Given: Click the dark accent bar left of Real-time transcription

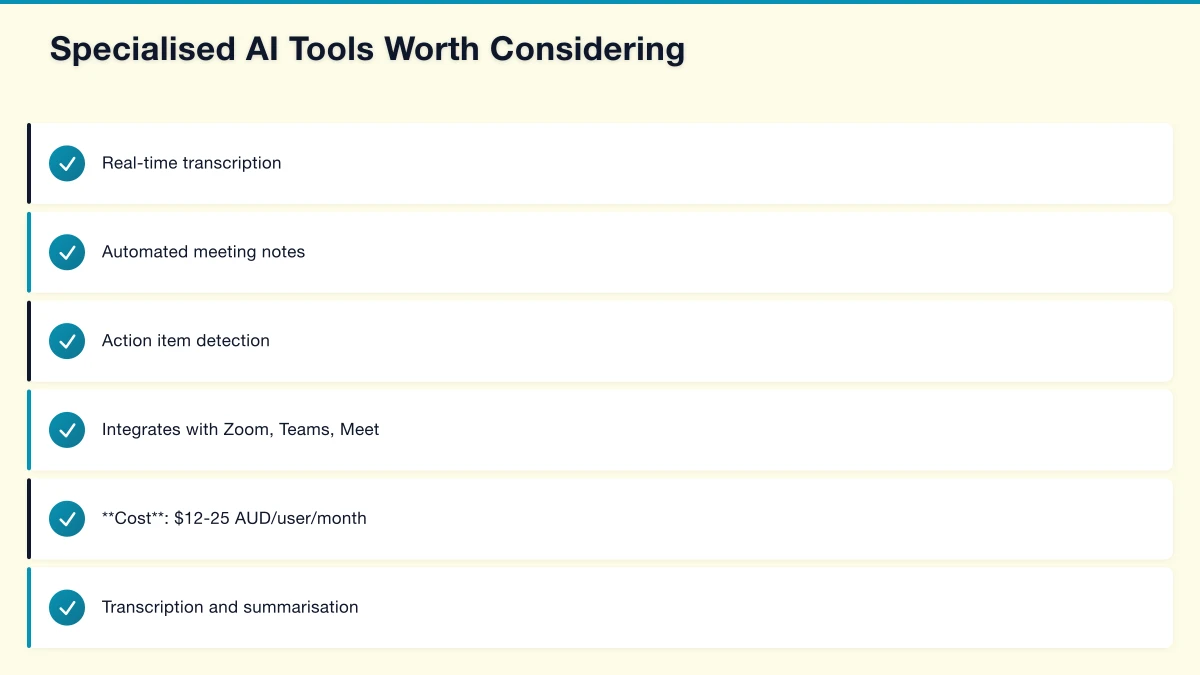Looking at the screenshot, I should tap(29, 163).
